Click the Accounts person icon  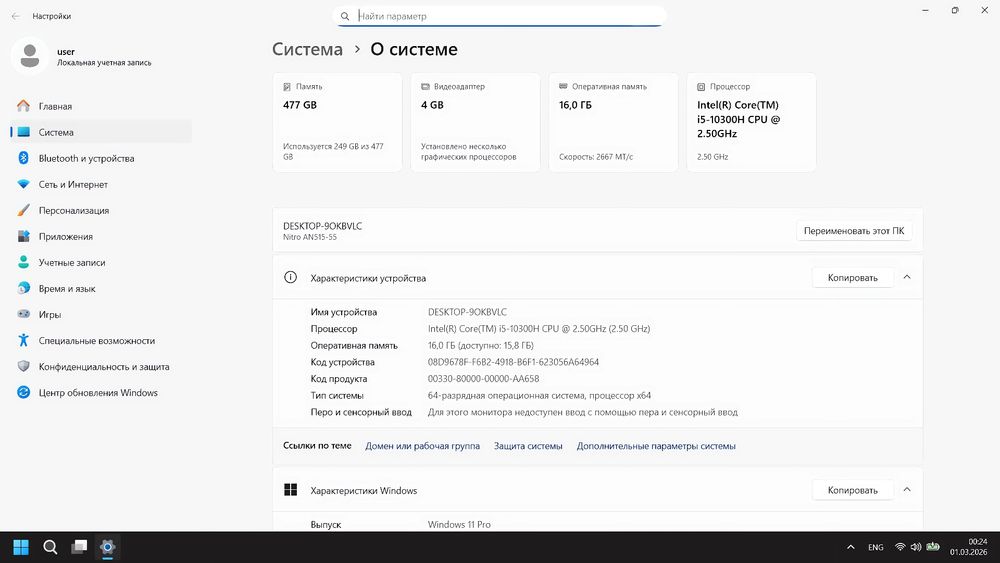click(x=24, y=262)
